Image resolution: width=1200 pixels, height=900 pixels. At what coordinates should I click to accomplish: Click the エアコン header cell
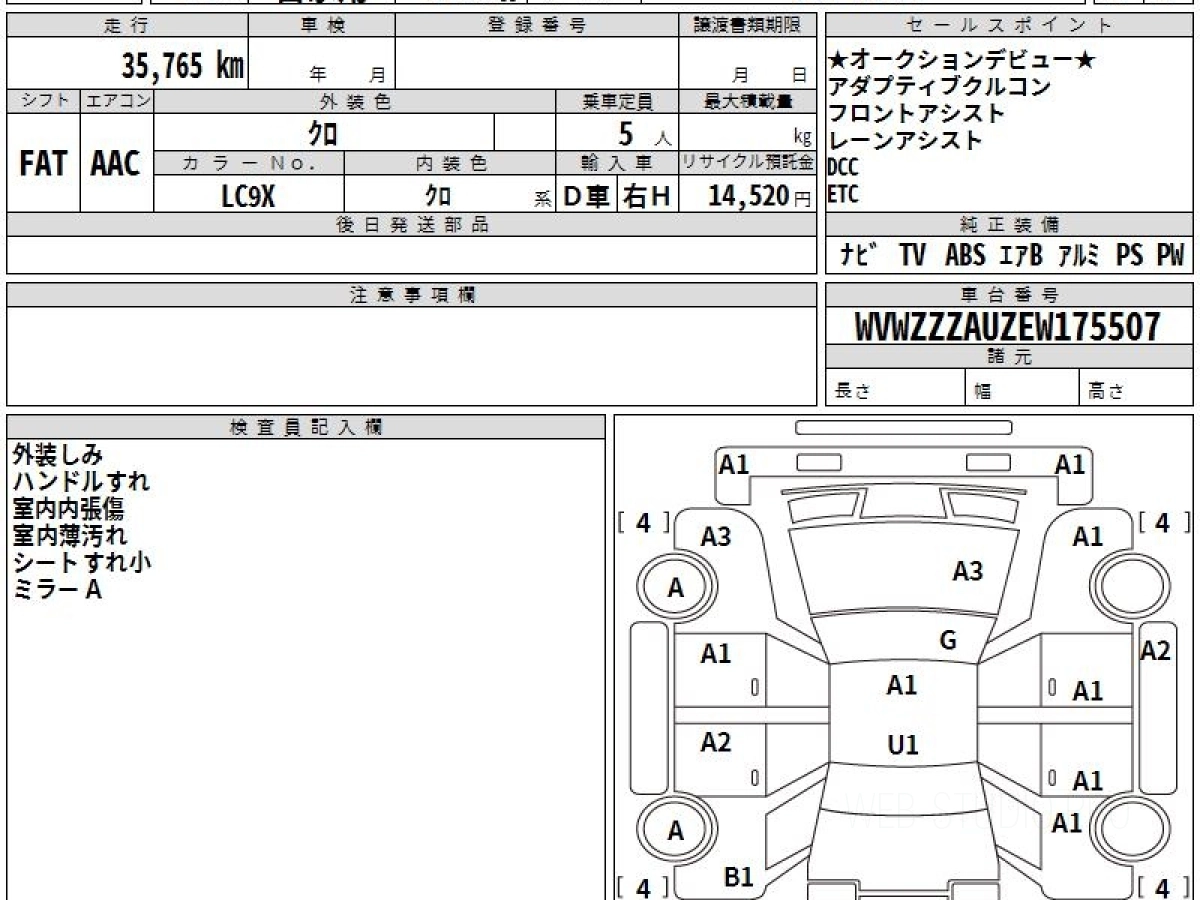pyautogui.click(x=117, y=101)
